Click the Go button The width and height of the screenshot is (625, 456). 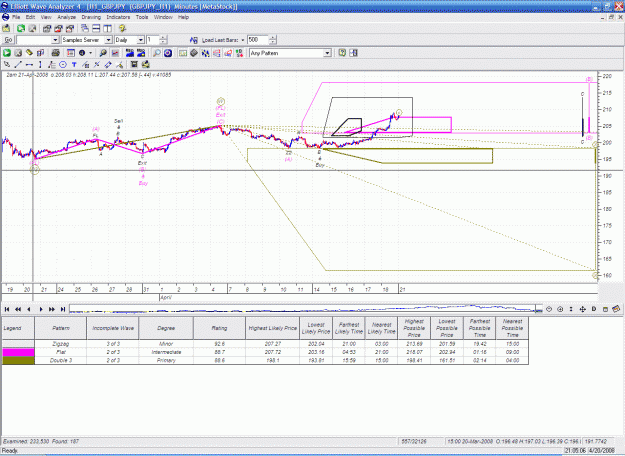[x=8, y=40]
